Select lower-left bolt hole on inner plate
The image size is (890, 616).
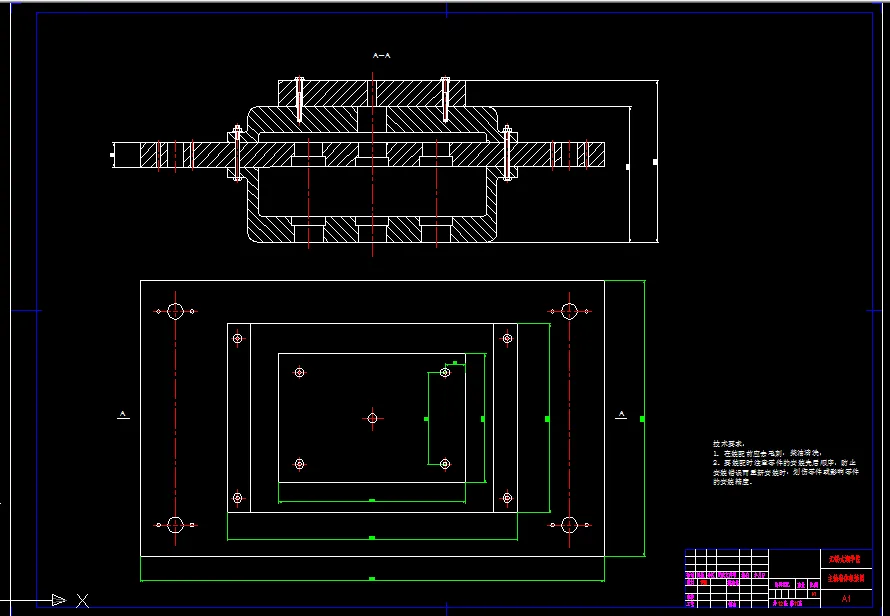[300, 464]
